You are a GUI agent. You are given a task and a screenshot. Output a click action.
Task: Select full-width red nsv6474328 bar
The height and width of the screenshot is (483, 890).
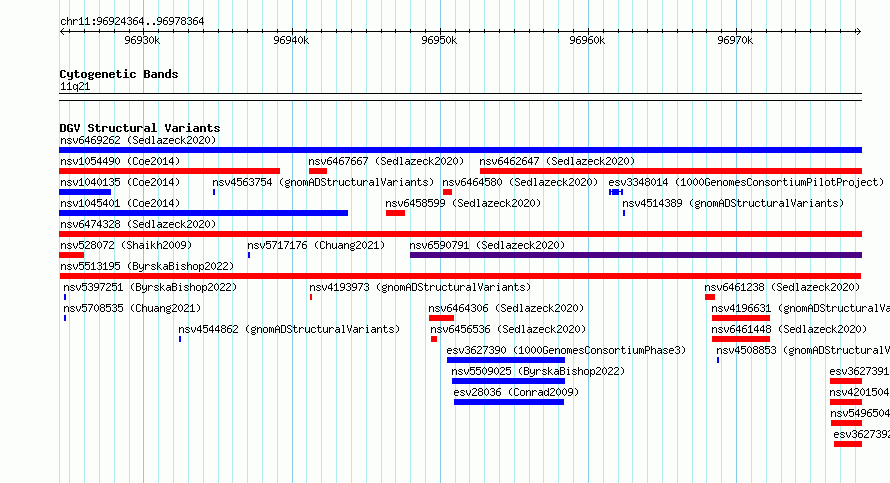point(460,234)
